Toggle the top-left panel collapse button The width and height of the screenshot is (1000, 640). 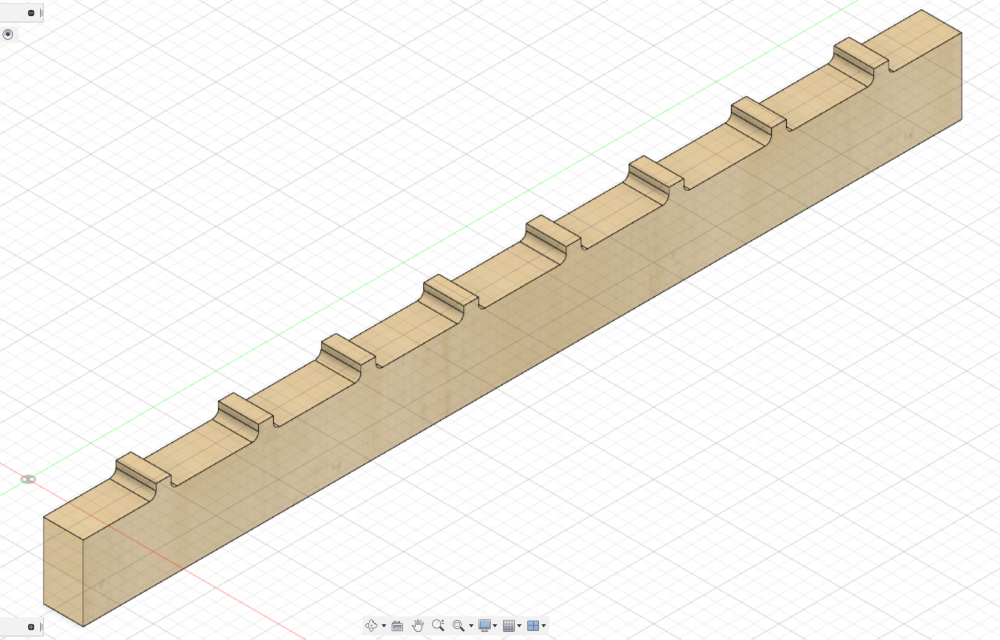click(x=31, y=12)
